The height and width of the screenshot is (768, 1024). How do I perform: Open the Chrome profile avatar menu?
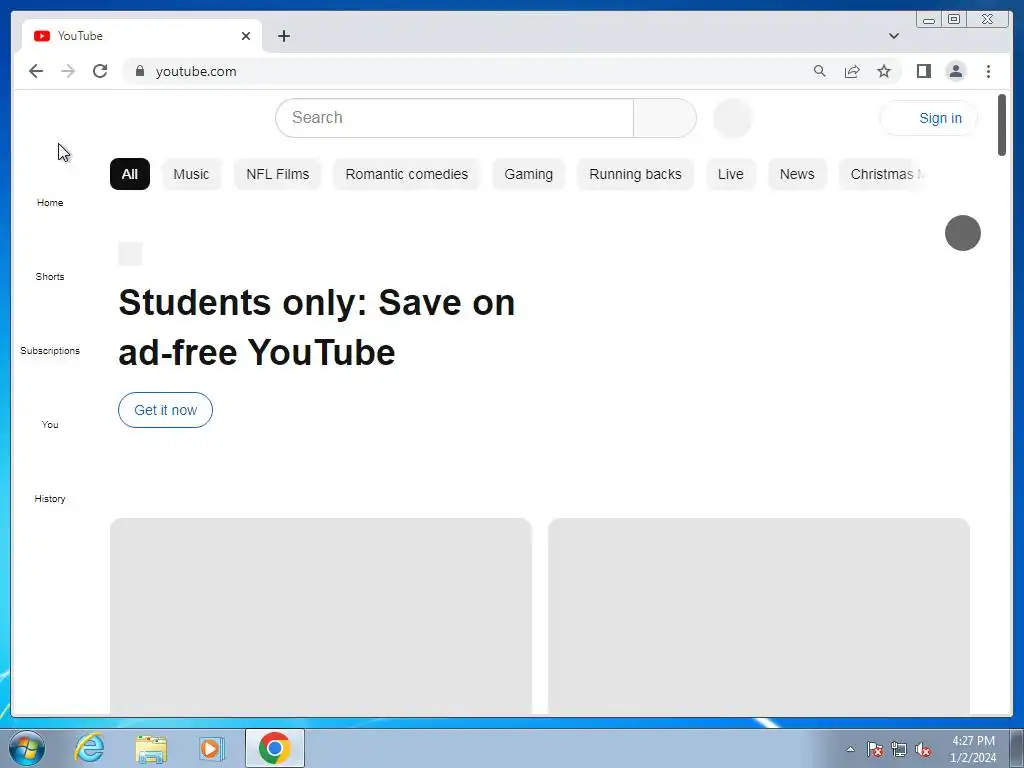(955, 71)
